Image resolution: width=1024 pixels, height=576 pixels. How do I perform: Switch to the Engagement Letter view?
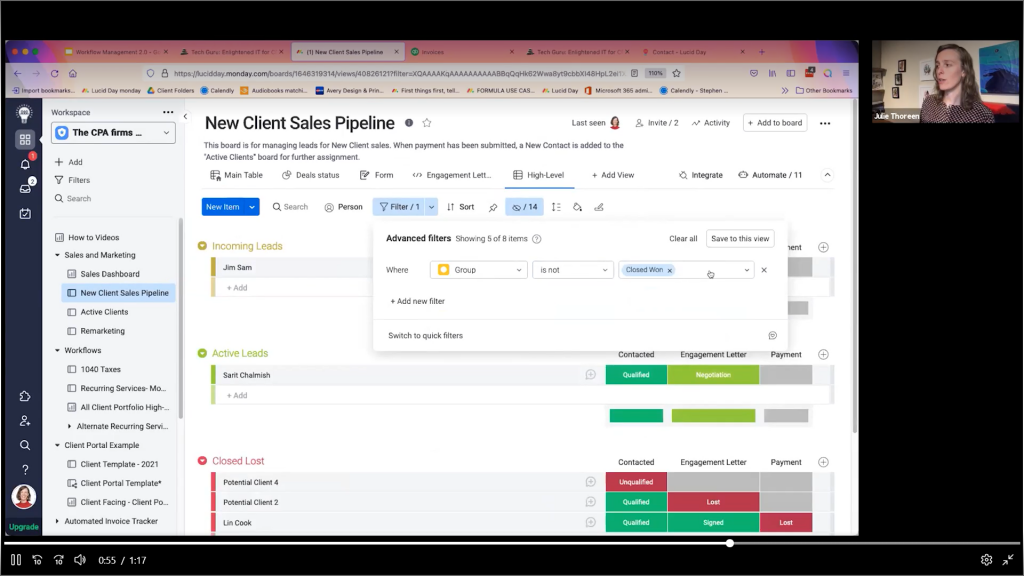tap(452, 175)
